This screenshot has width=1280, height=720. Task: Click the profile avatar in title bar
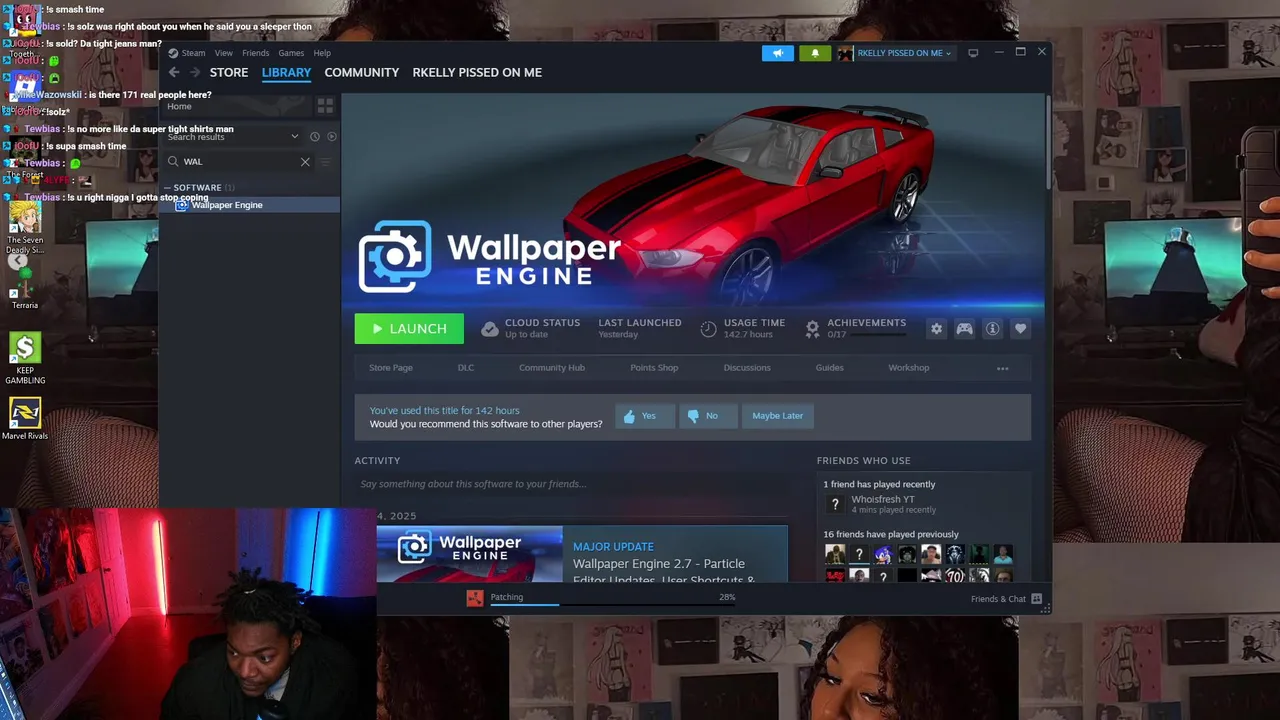(x=845, y=53)
